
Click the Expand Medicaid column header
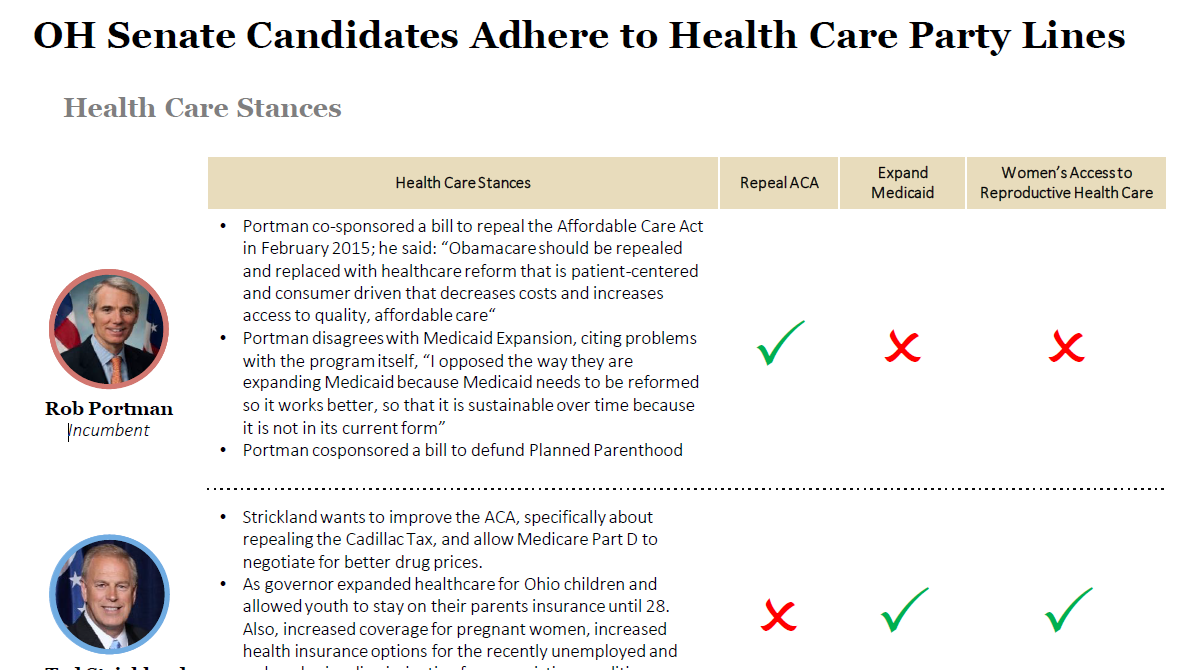click(x=902, y=183)
